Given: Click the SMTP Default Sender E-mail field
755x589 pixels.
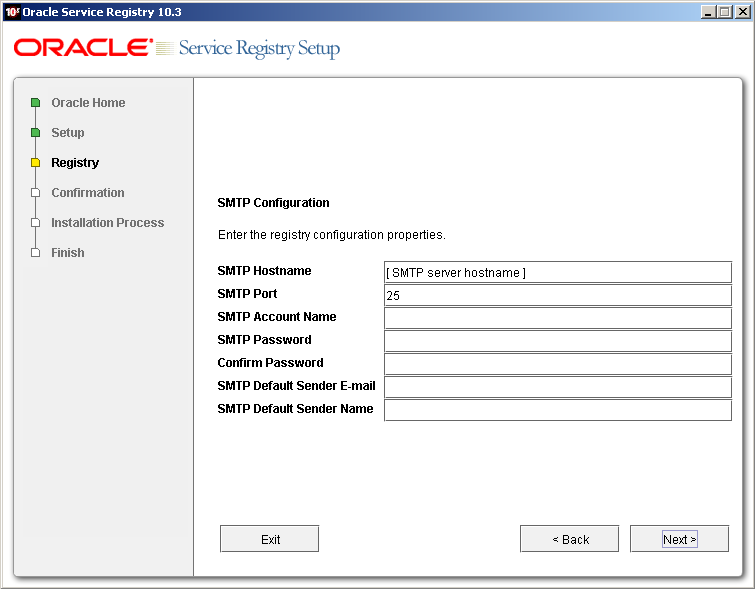Looking at the screenshot, I should click(x=558, y=387).
